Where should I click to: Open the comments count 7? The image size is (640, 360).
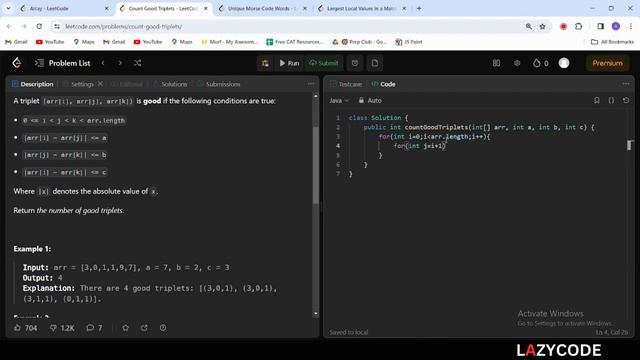click(94, 328)
